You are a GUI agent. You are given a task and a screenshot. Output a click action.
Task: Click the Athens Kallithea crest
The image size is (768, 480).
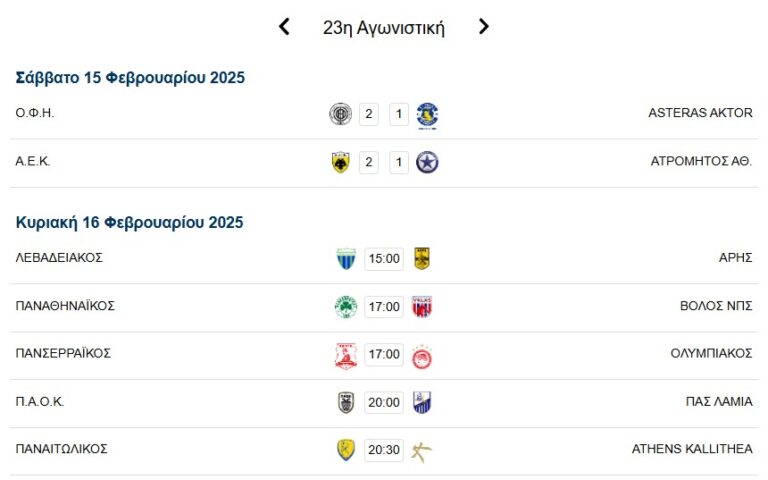point(422,451)
